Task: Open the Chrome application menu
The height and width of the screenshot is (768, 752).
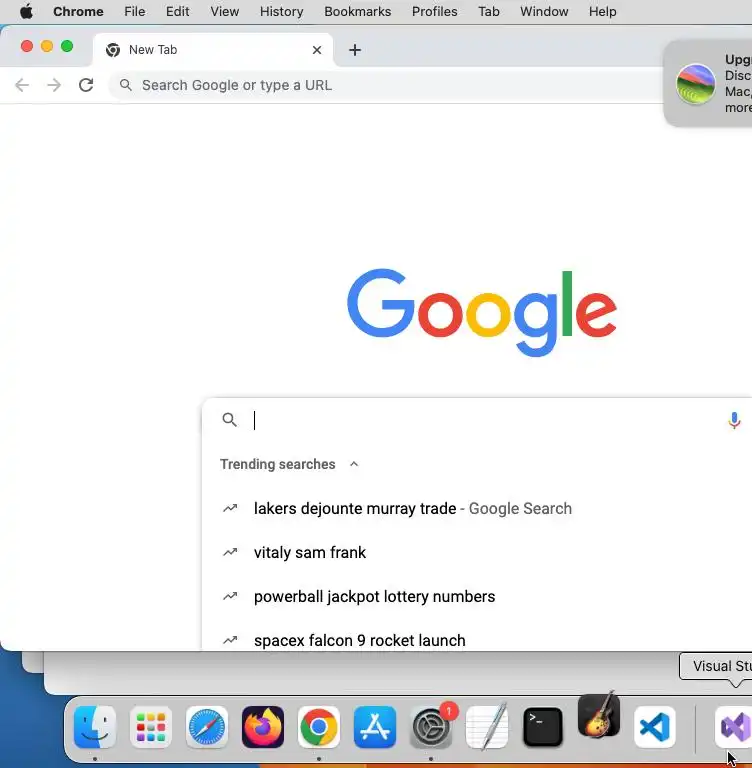Action: point(78,11)
